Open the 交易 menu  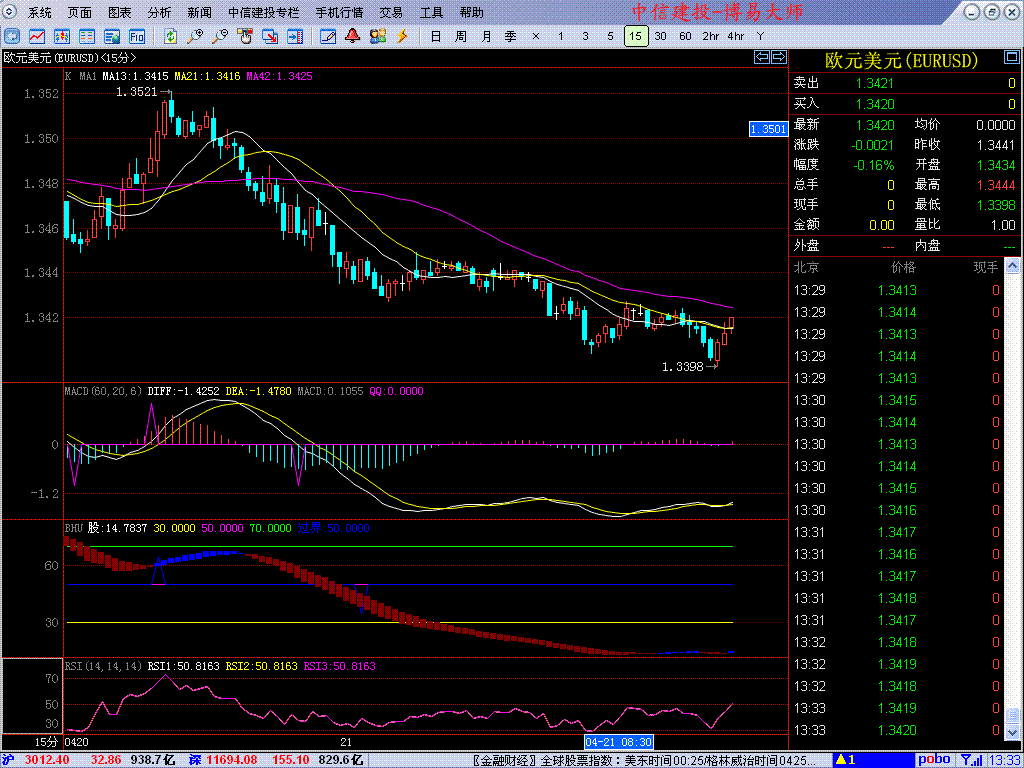391,13
